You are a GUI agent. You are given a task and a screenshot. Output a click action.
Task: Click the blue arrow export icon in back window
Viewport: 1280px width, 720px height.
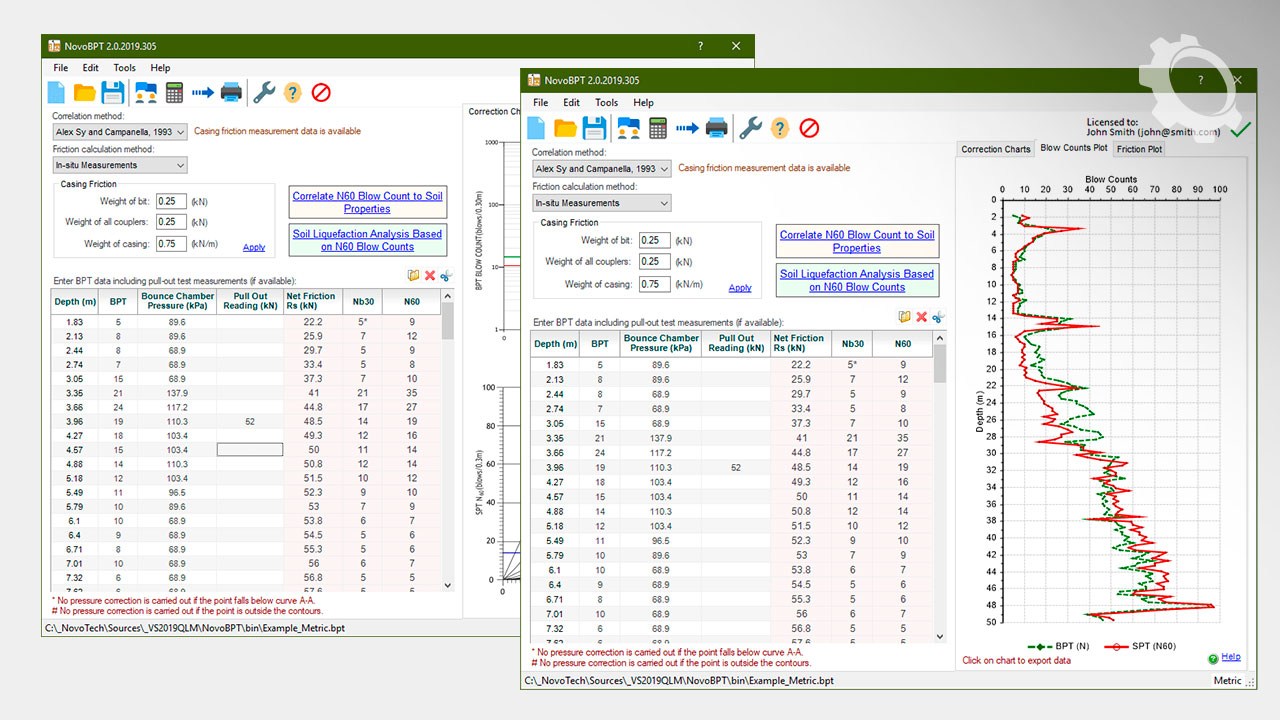[x=203, y=93]
